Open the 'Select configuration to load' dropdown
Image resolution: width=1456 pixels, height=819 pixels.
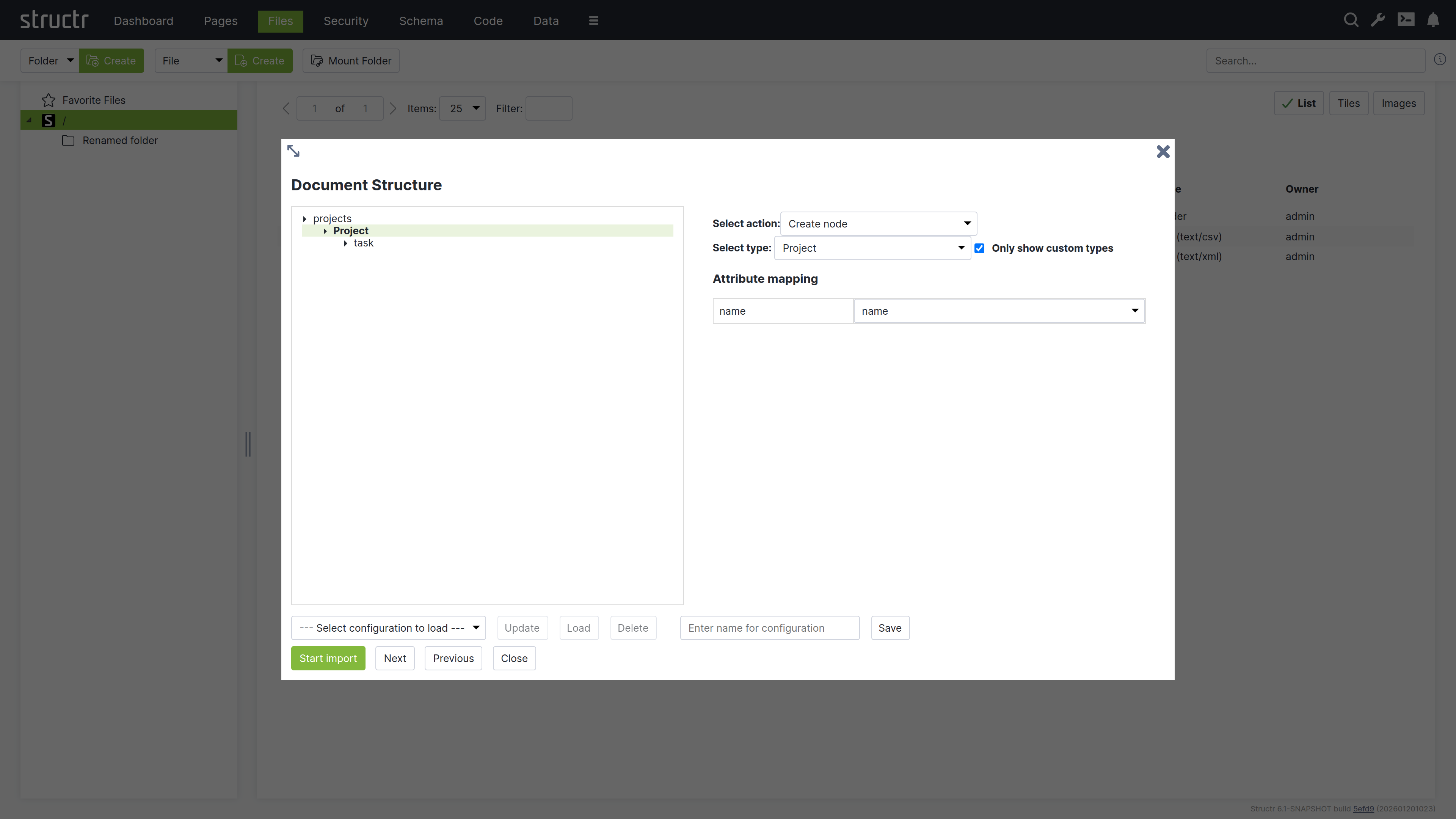click(x=388, y=628)
